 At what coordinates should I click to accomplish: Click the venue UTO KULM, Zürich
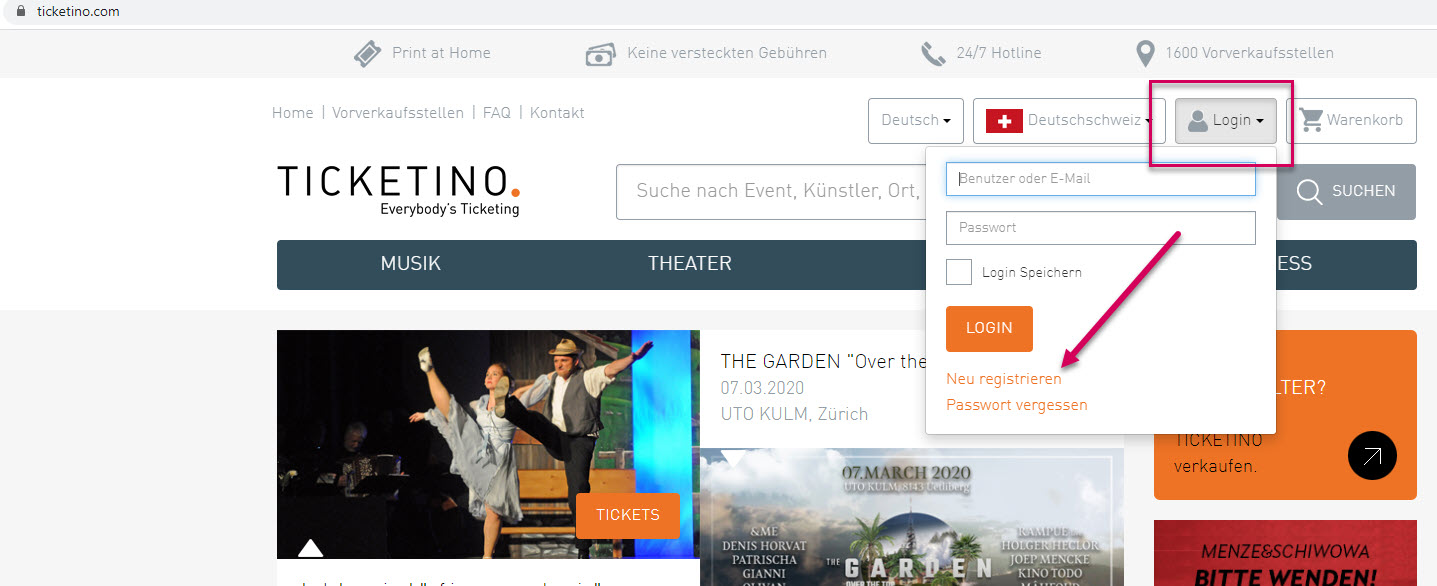click(x=794, y=414)
